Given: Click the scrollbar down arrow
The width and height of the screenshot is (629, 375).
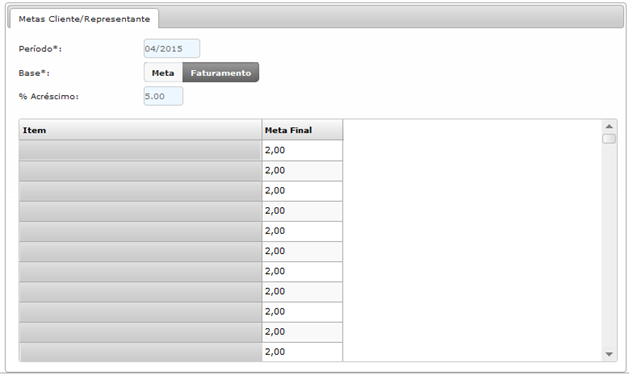Looking at the screenshot, I should (x=609, y=354).
